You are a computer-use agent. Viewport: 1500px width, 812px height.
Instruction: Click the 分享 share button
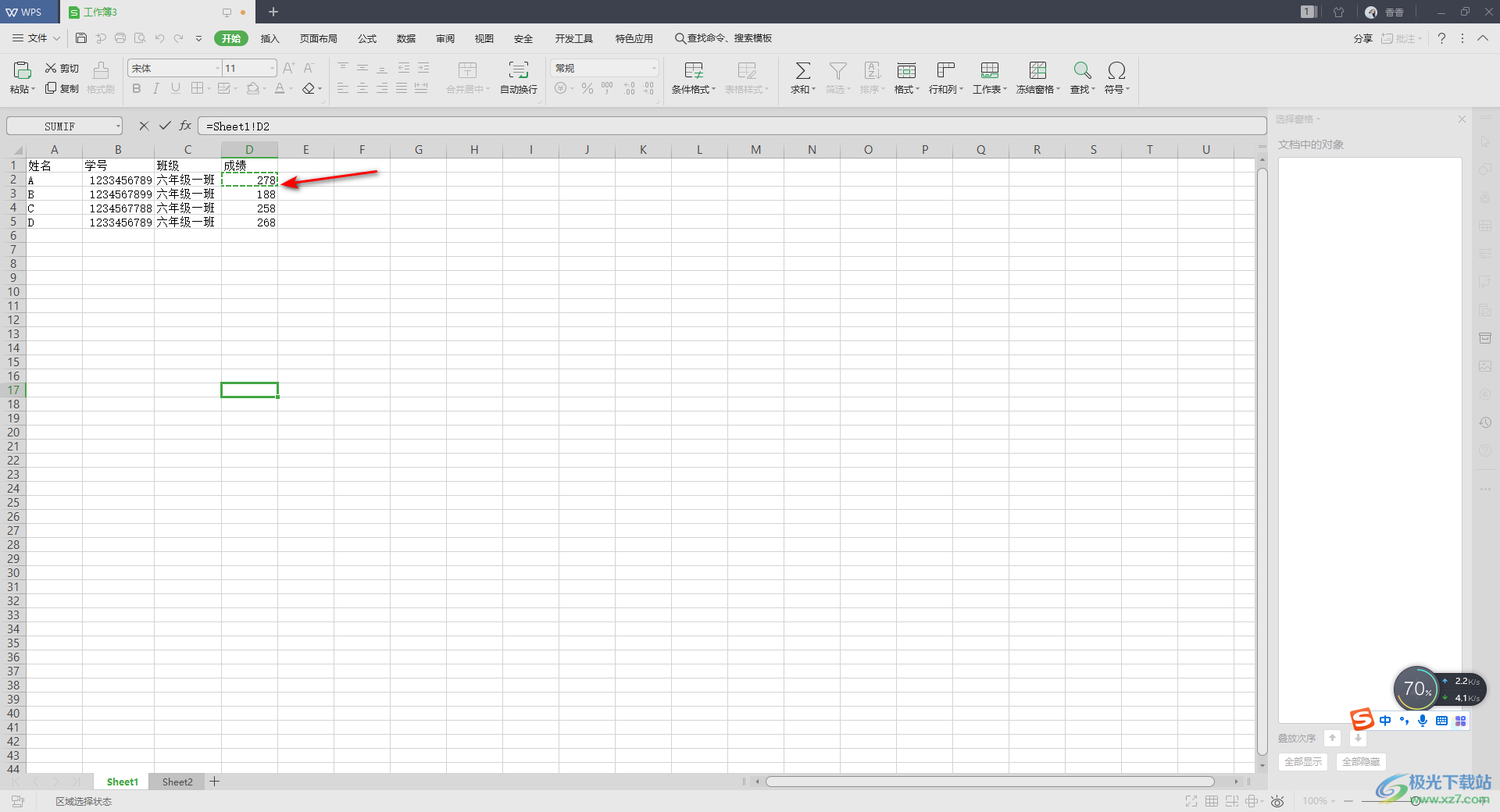click(x=1363, y=38)
